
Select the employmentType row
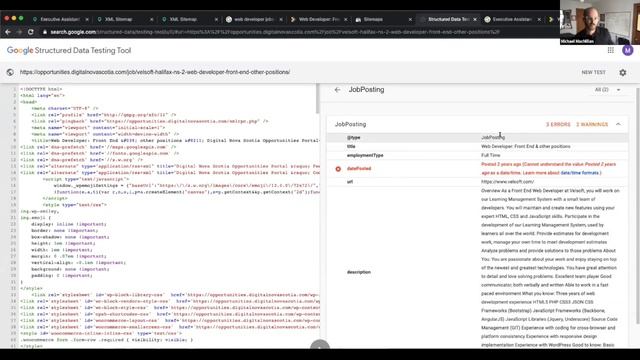(478, 156)
